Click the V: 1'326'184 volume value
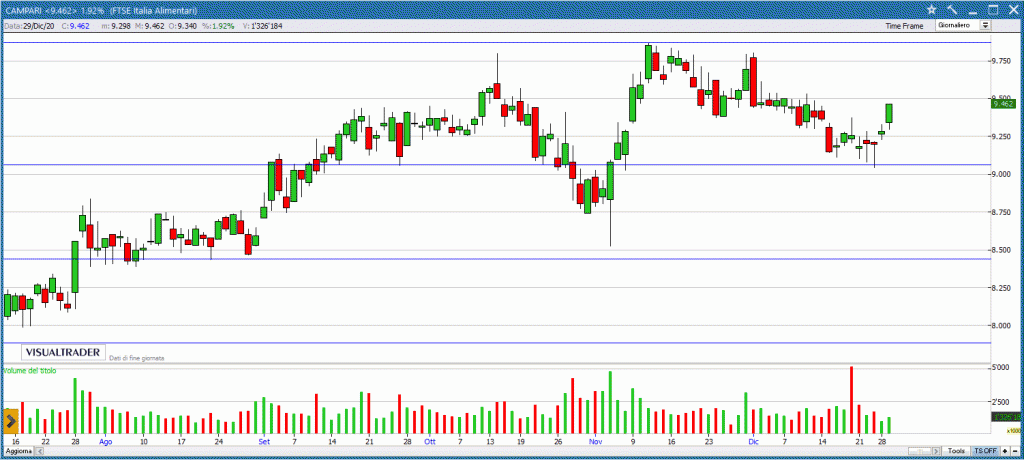 tap(262, 26)
